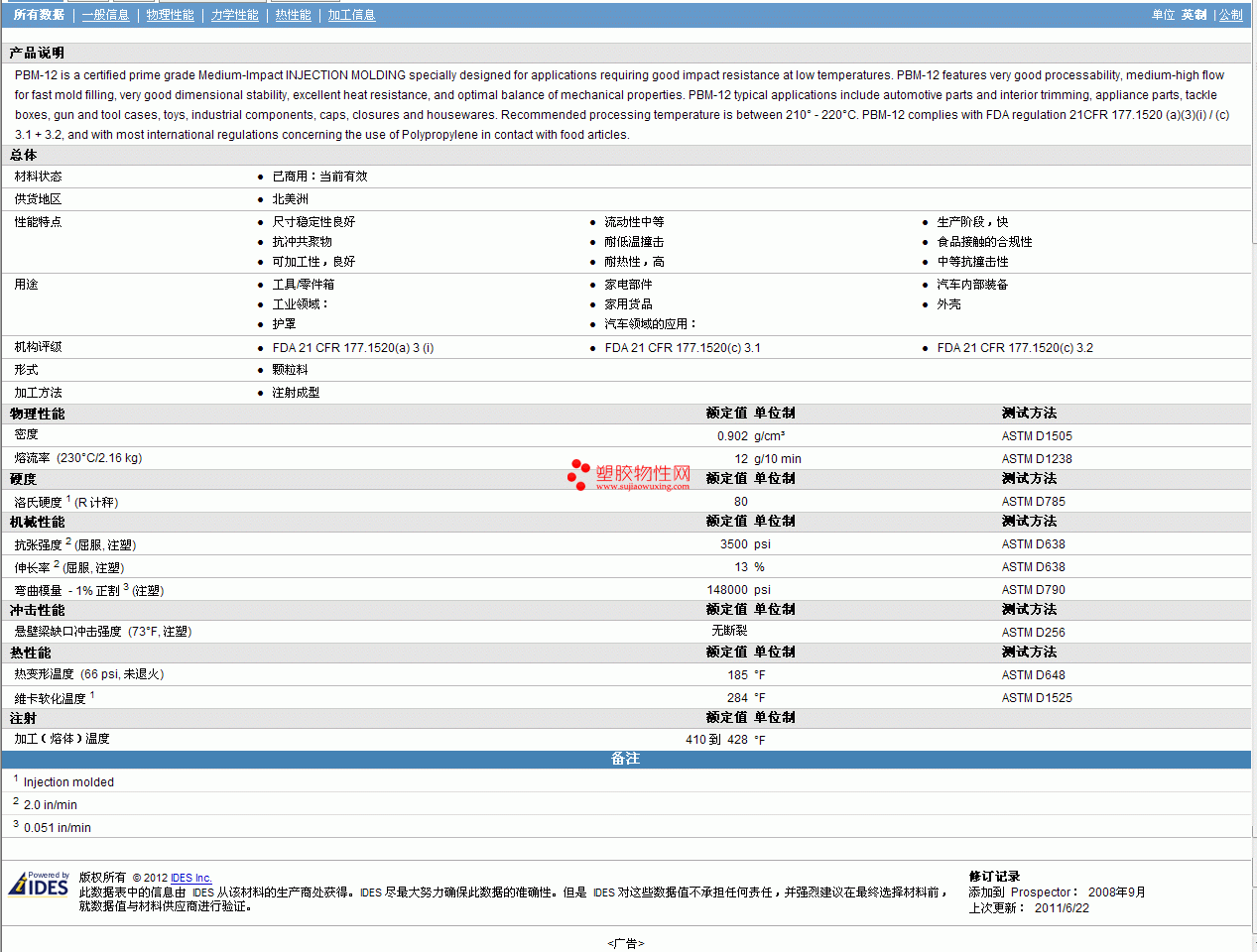Select the last updated date 2011/6/22
The height and width of the screenshot is (952, 1257).
1062,908
